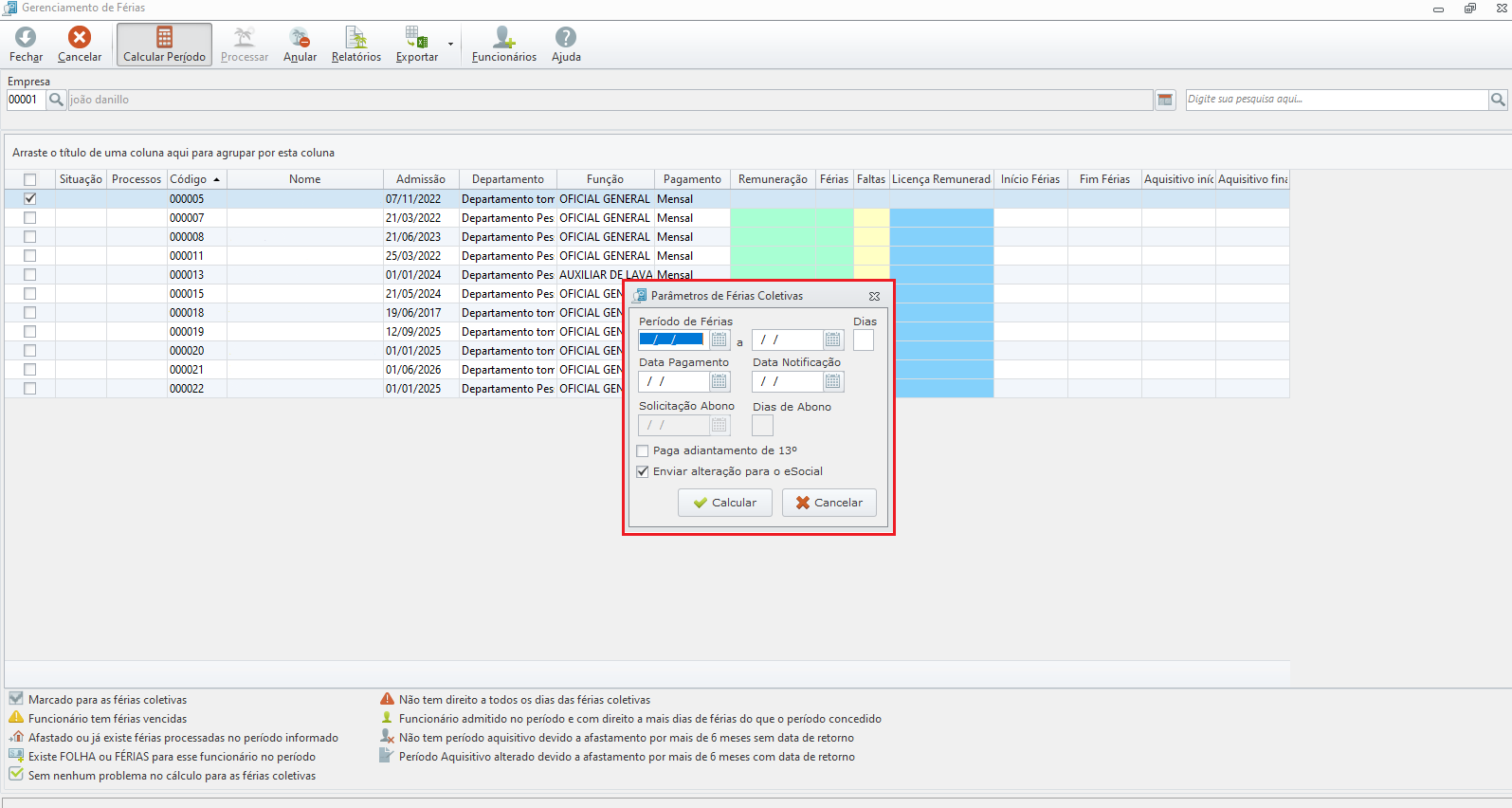Sort by the Admissão column header
This screenshot has height=808, width=1512.
pos(421,179)
